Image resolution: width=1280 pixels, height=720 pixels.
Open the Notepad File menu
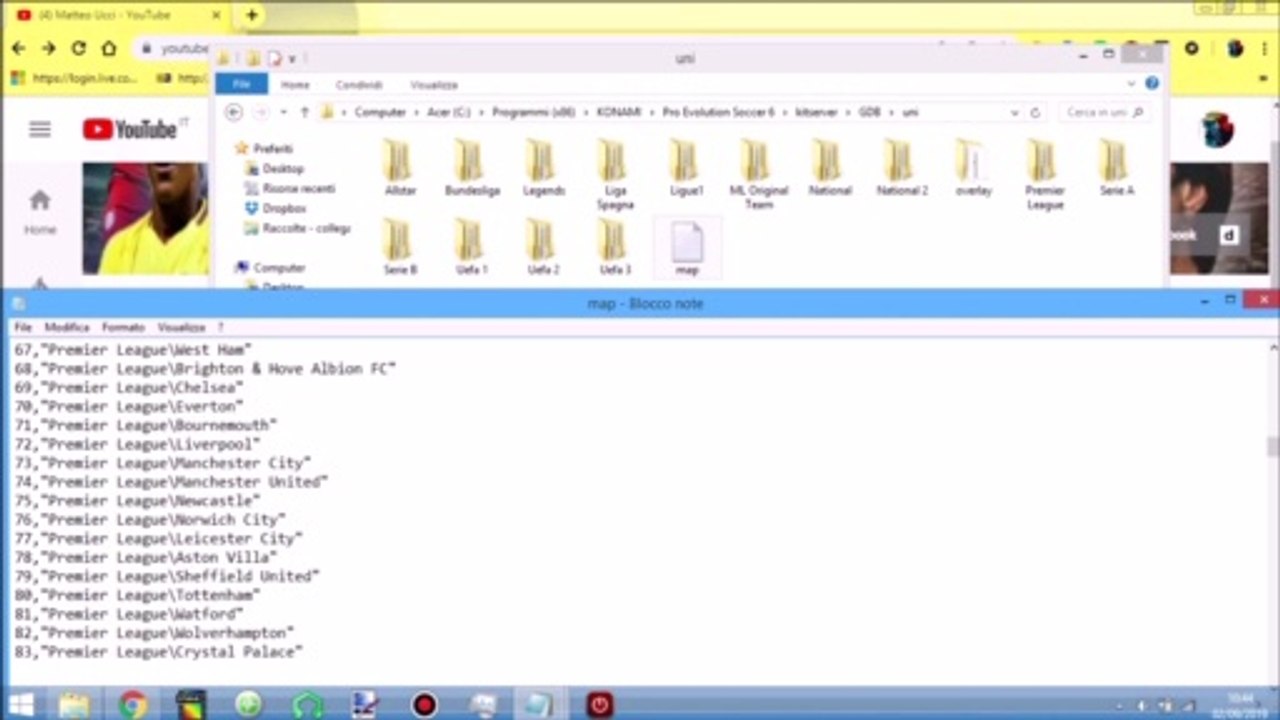[x=23, y=327]
